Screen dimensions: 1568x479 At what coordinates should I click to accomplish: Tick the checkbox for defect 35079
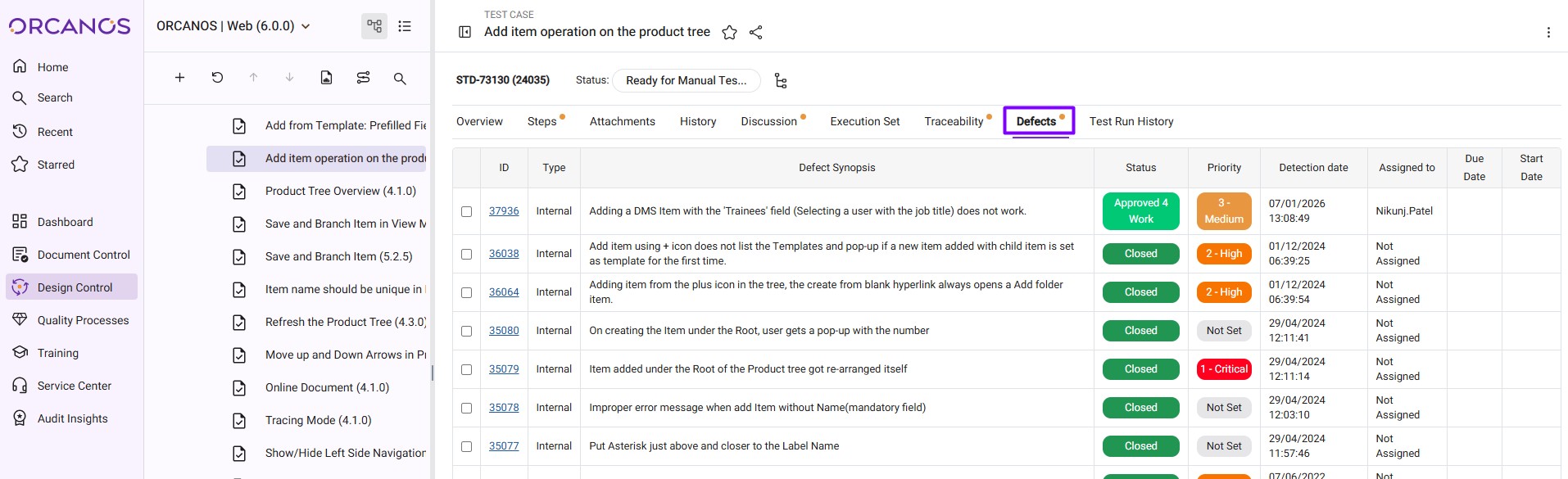466,369
